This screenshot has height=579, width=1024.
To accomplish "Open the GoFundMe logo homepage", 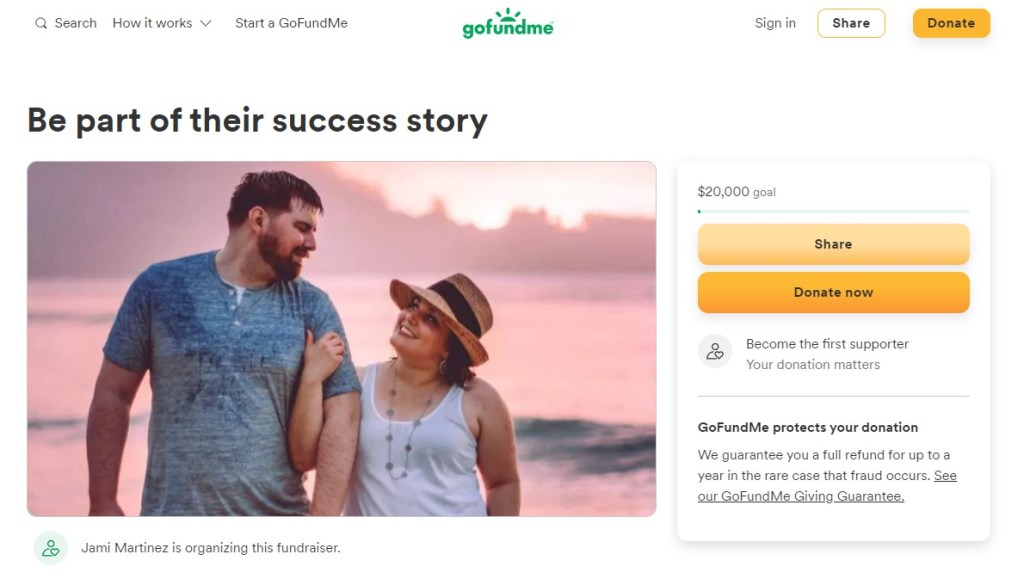I will click(508, 23).
